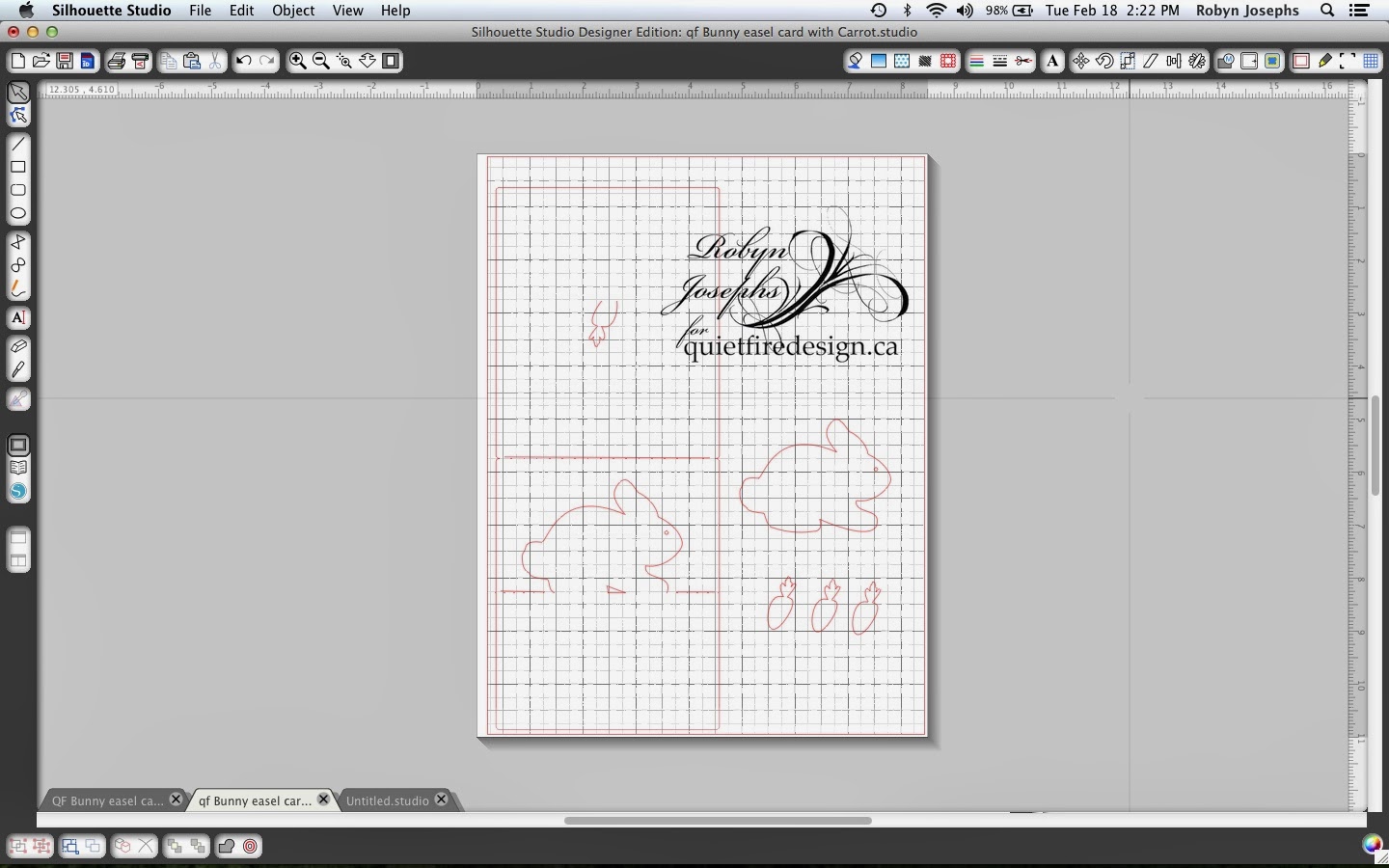Zoom in on the canvas
This screenshot has height=868, width=1389.
point(298,61)
